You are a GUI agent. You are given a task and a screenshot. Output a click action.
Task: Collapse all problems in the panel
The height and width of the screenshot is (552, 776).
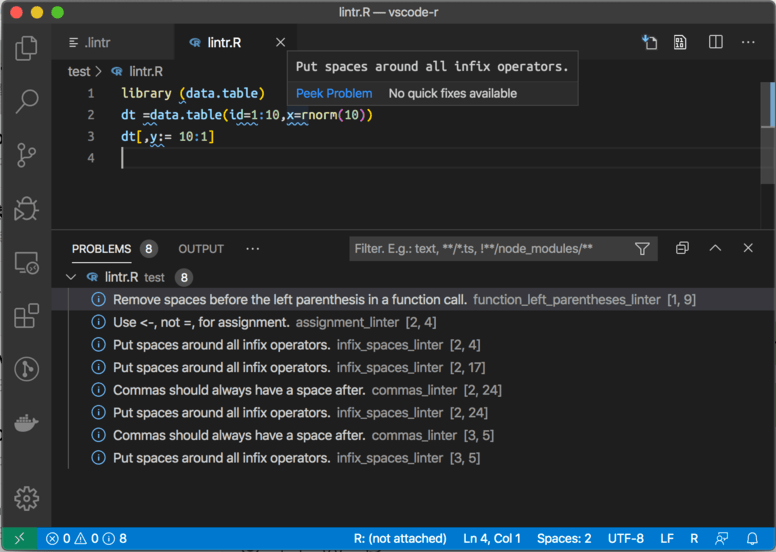point(682,248)
